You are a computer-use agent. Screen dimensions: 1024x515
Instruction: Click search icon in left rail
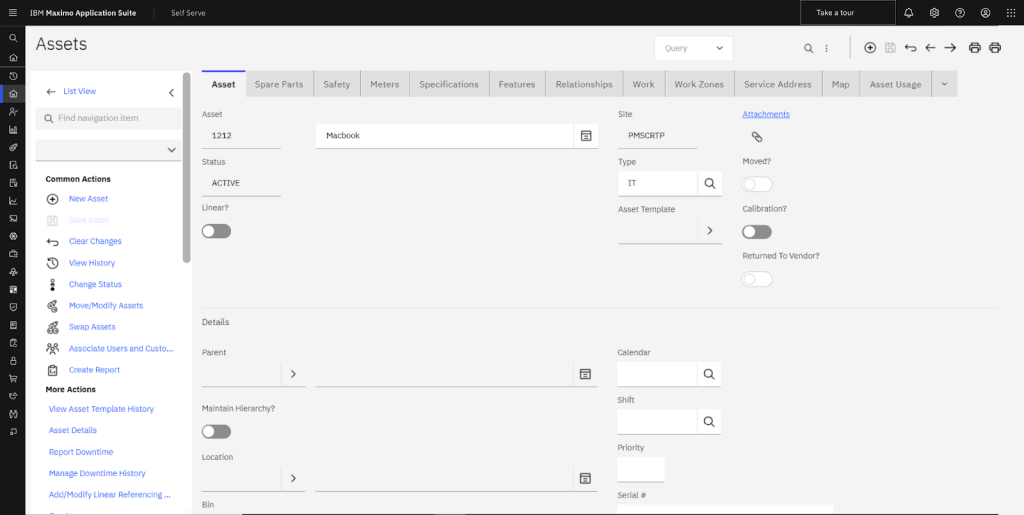(x=12, y=38)
